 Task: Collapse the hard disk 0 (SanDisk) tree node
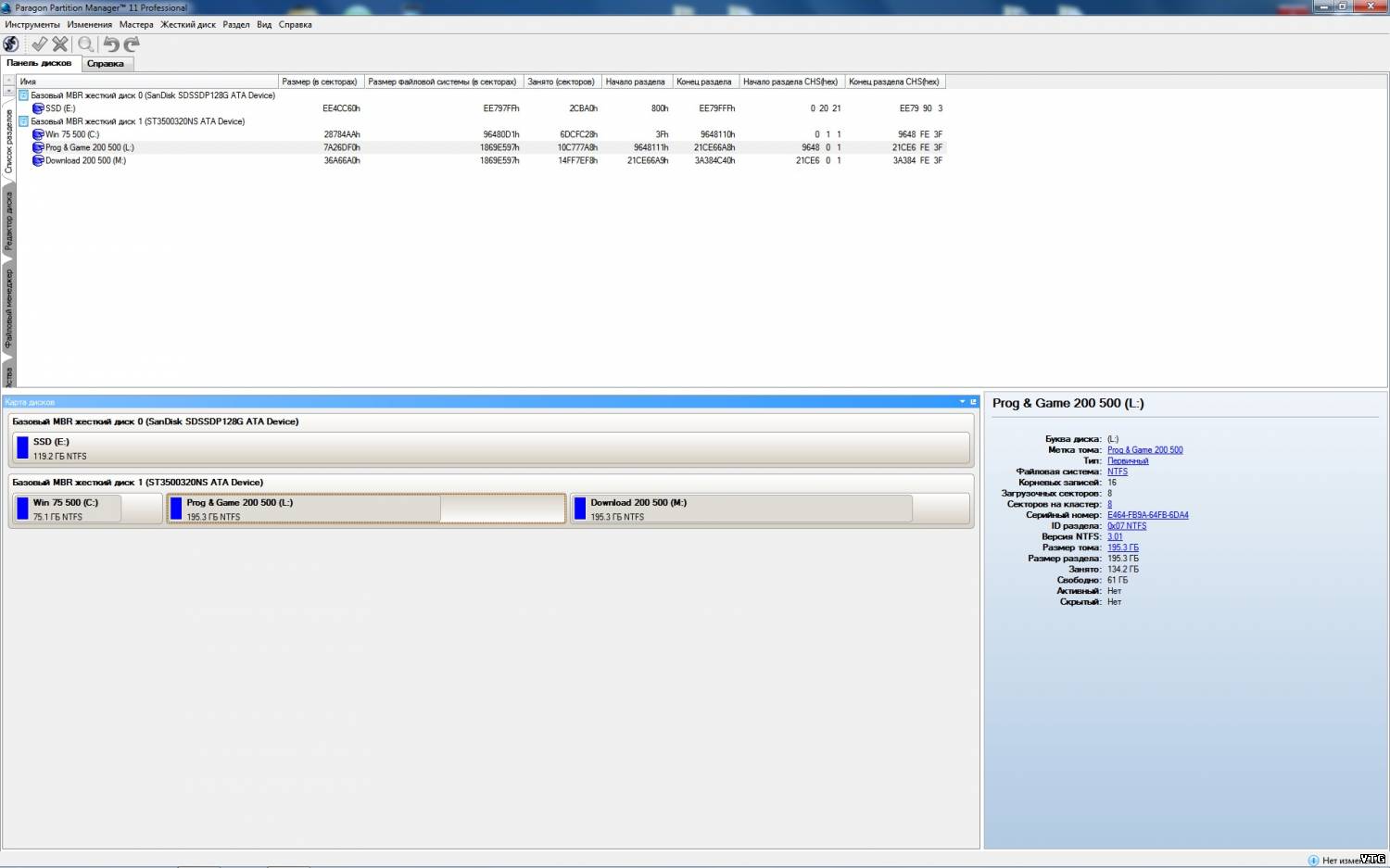tap(24, 95)
